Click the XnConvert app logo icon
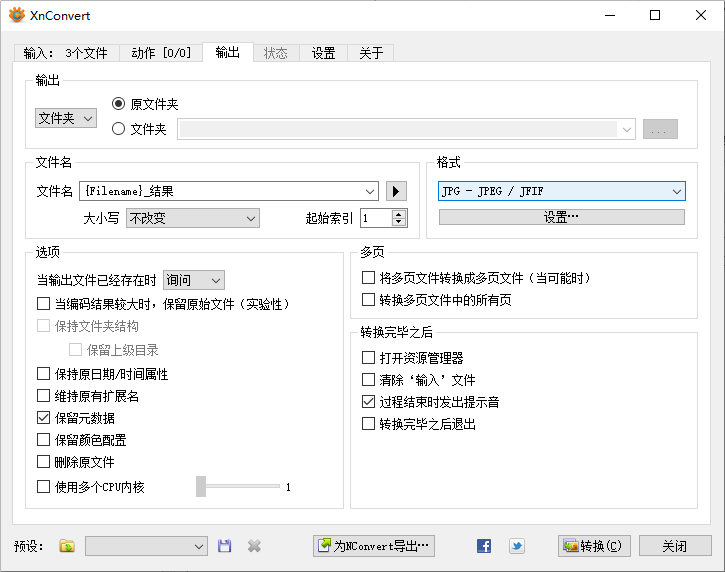Viewport: 725px width, 572px height. point(17,15)
